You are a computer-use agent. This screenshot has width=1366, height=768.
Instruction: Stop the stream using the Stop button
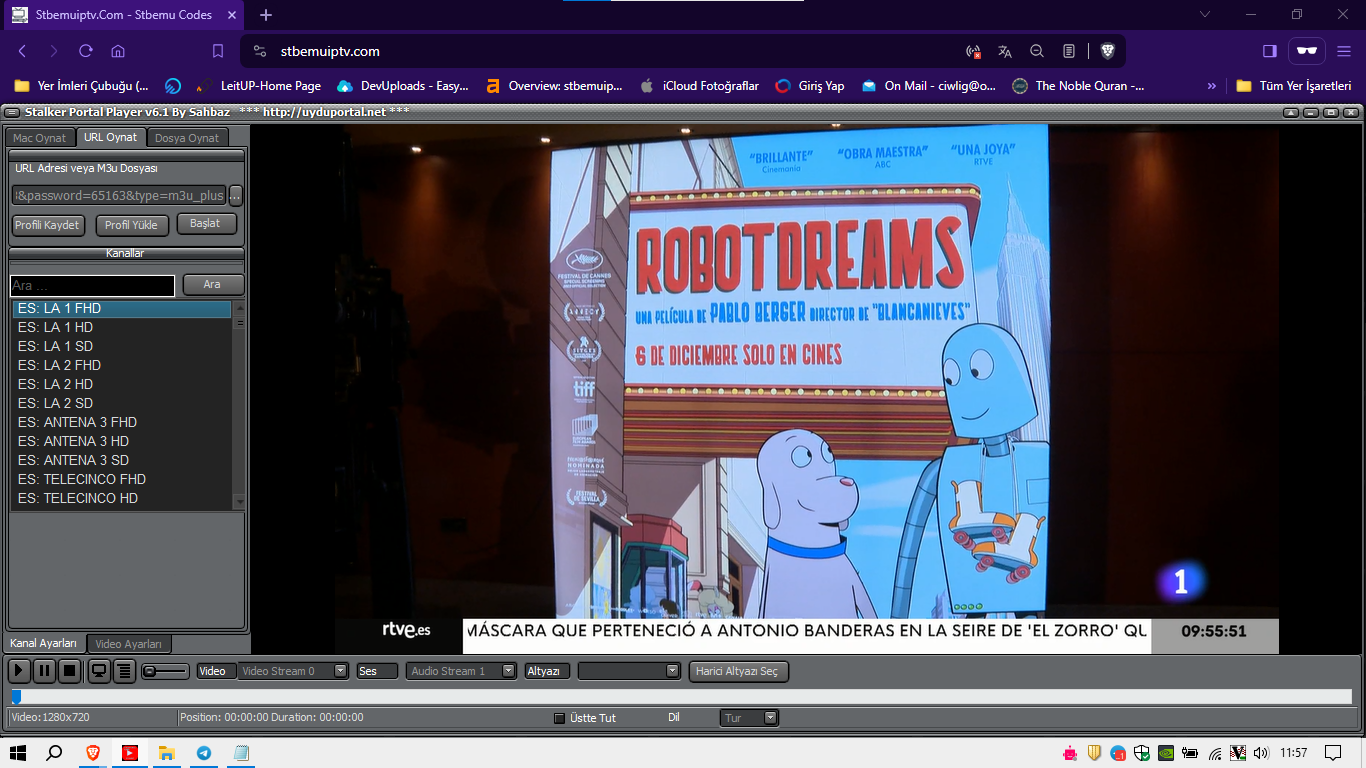(x=70, y=671)
